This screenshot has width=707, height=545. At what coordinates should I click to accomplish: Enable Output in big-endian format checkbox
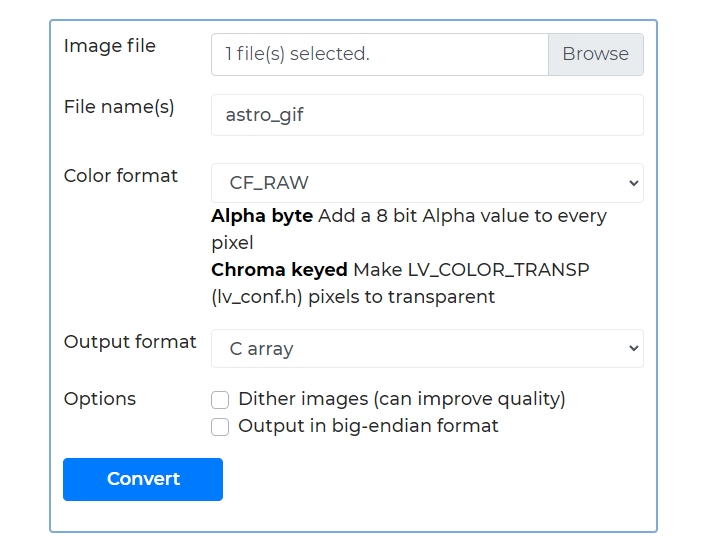(220, 427)
